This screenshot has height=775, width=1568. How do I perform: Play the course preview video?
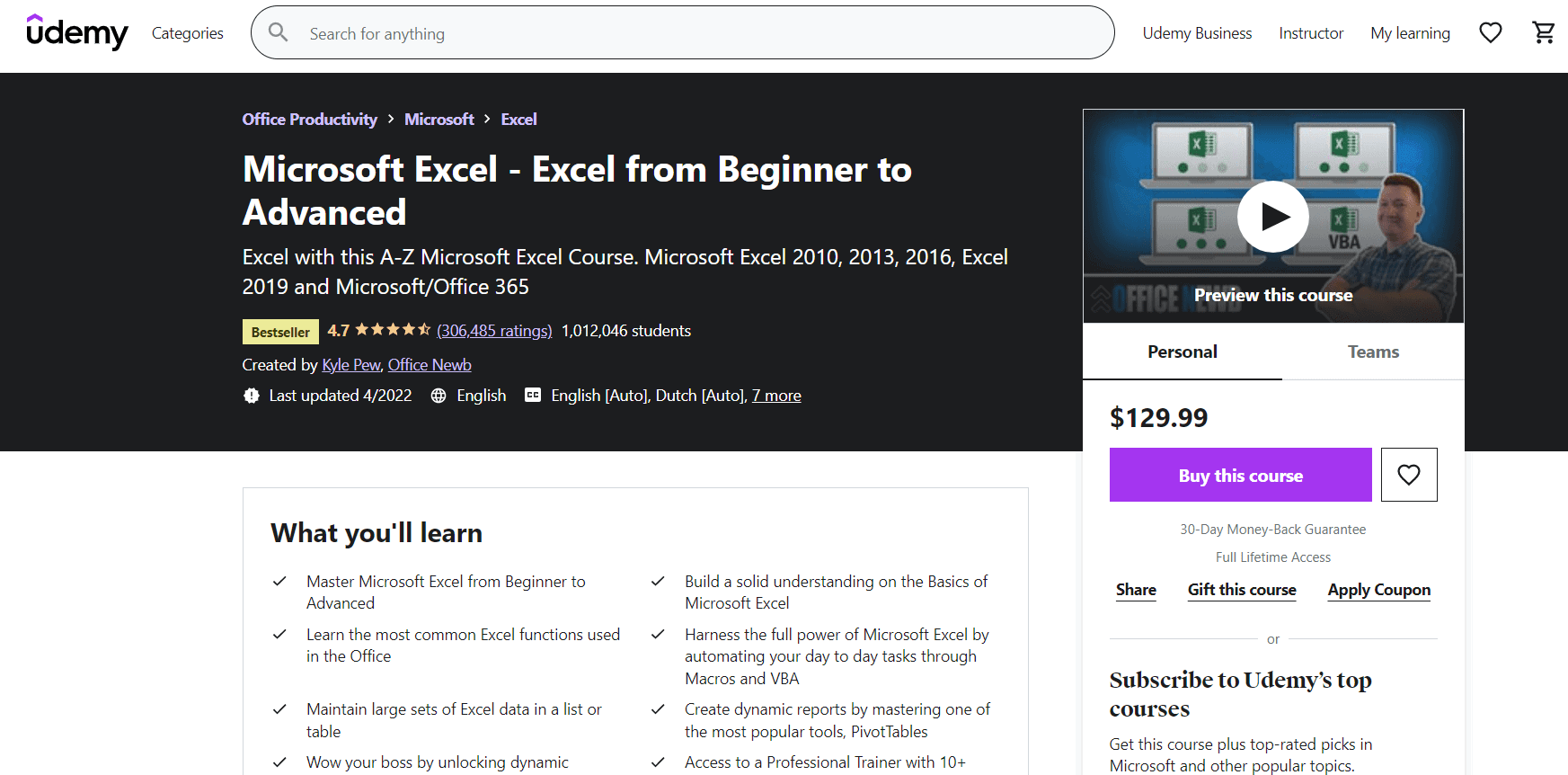[1272, 217]
